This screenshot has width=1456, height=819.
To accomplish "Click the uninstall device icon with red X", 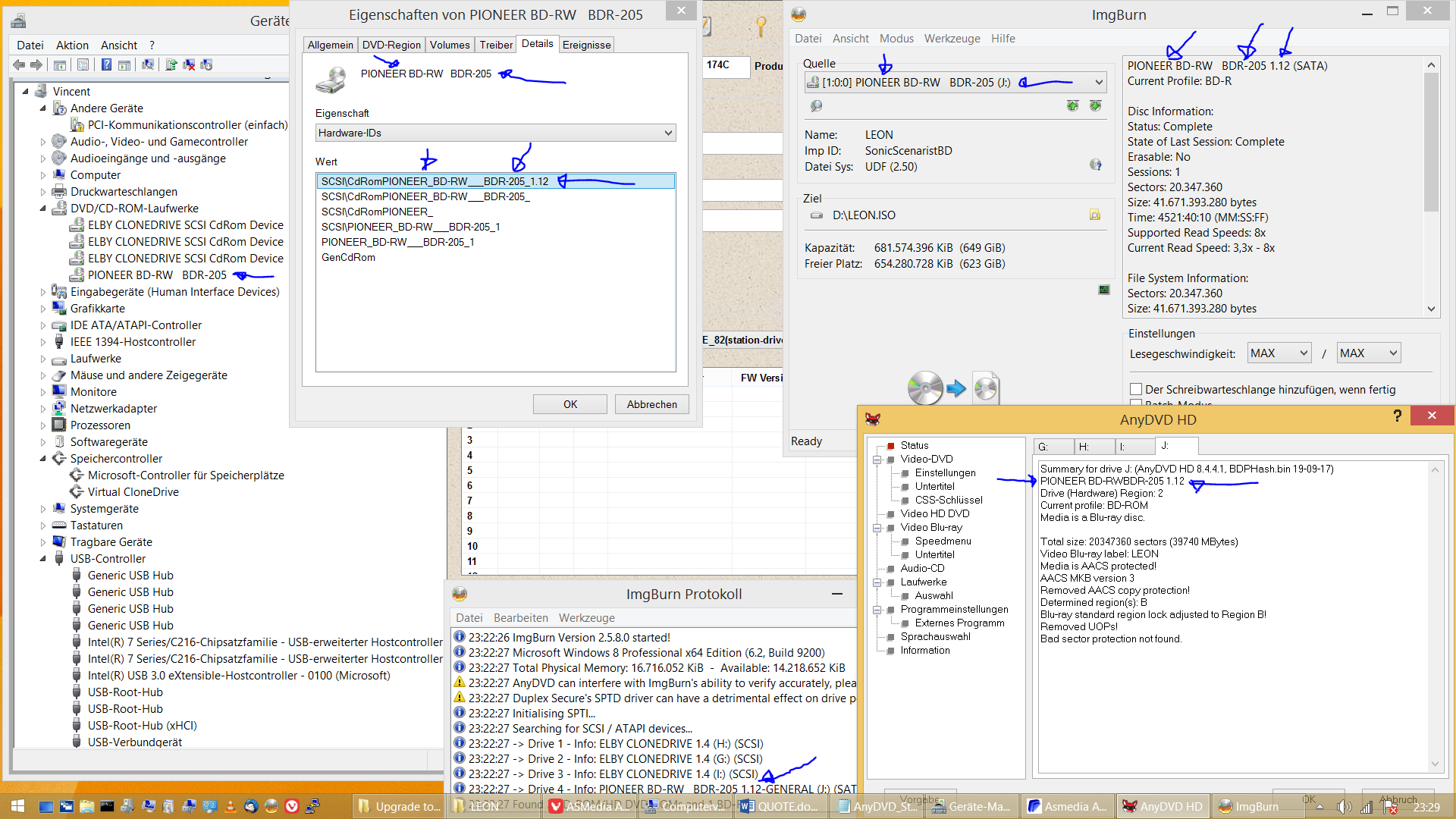I will (x=189, y=64).
